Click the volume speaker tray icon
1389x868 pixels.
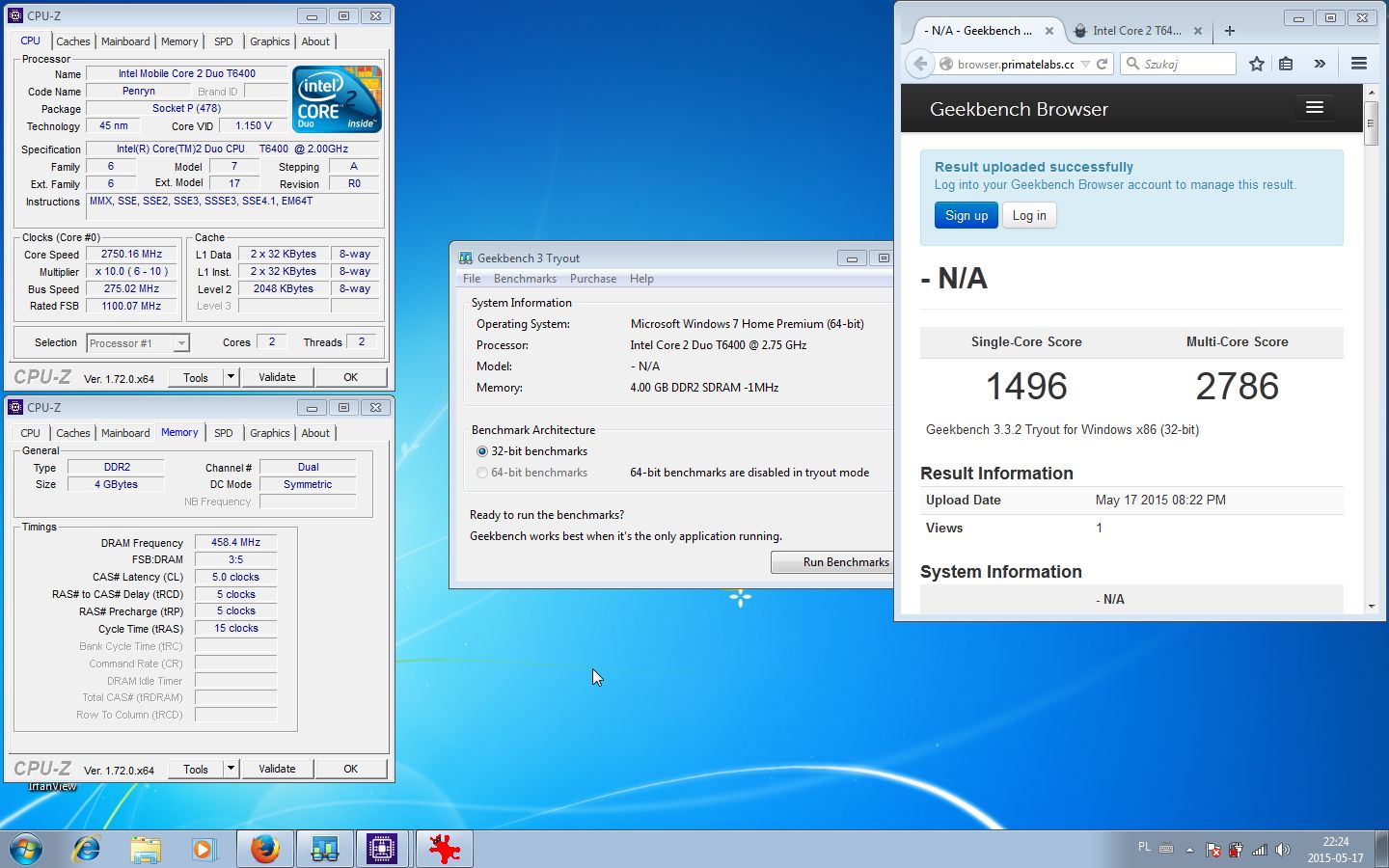coord(1282,850)
